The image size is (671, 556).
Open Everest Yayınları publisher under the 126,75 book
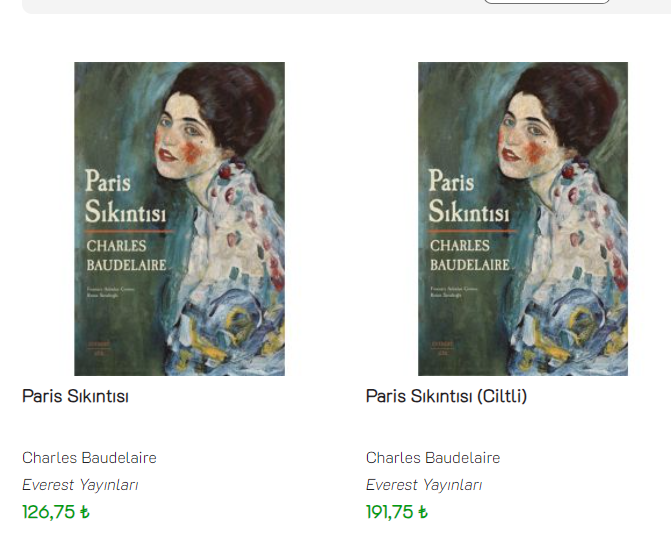(80, 485)
